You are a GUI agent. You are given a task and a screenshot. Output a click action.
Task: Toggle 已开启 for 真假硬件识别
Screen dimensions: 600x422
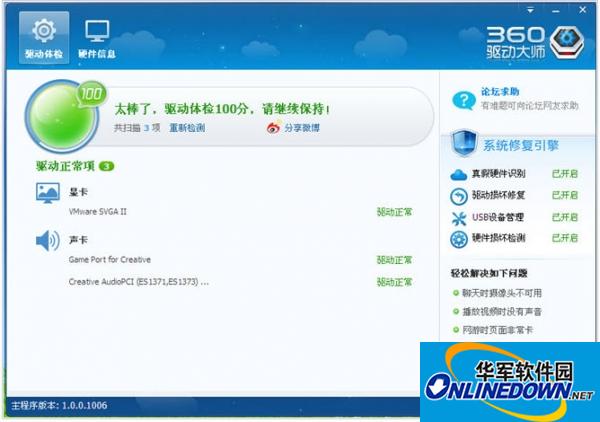point(564,174)
